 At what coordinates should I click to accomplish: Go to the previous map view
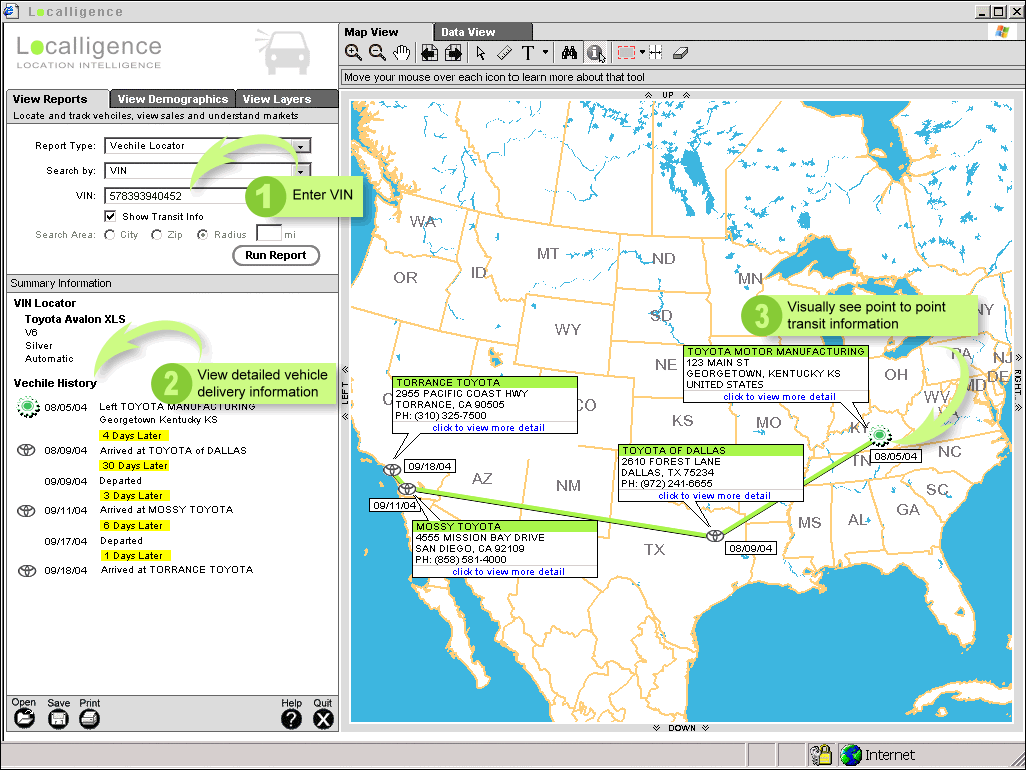pos(429,53)
